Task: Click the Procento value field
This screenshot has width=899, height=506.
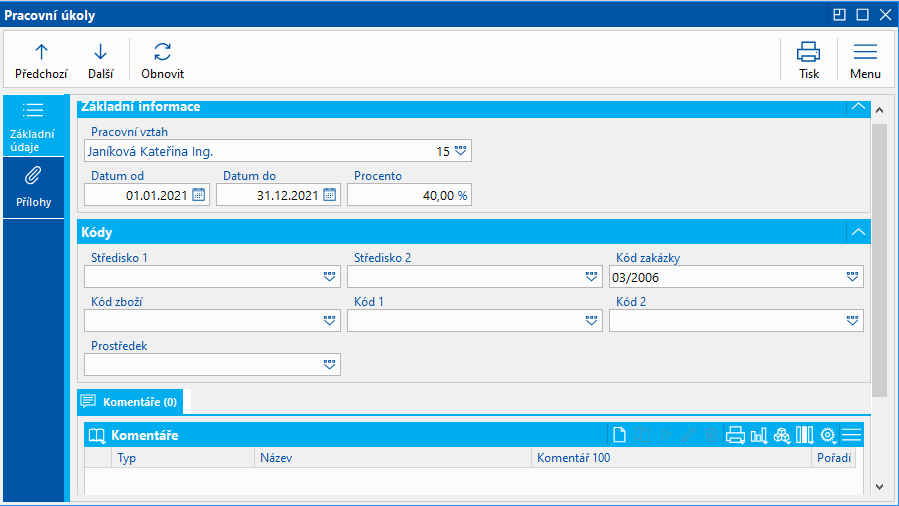Action: pos(409,195)
